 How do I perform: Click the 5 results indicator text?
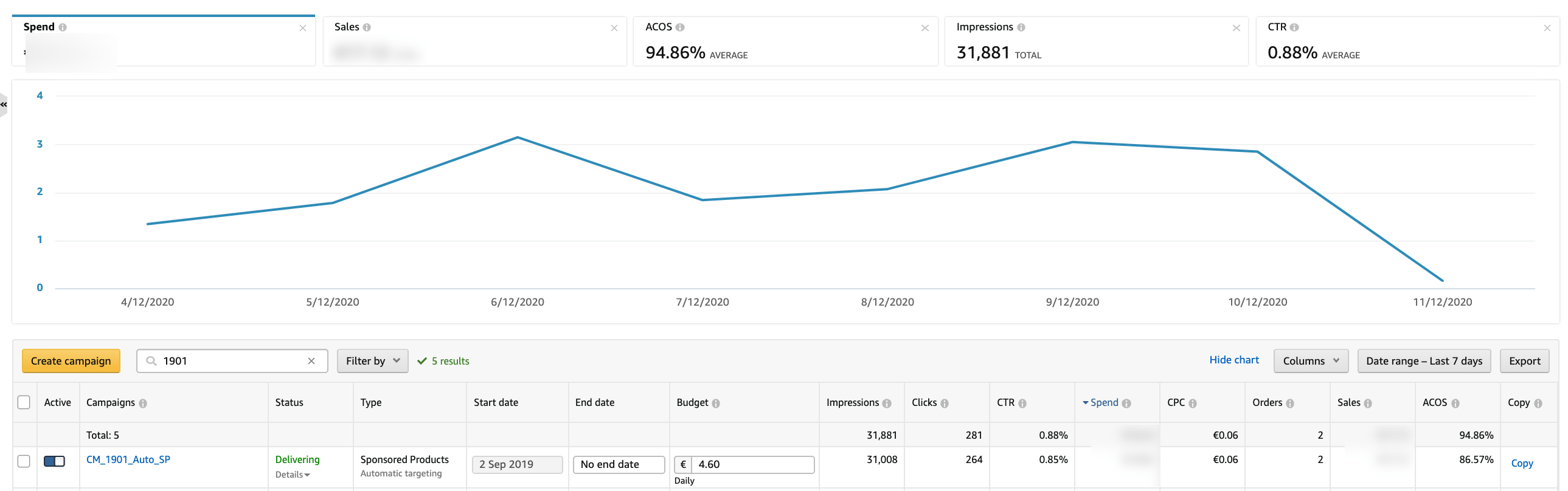coord(450,362)
